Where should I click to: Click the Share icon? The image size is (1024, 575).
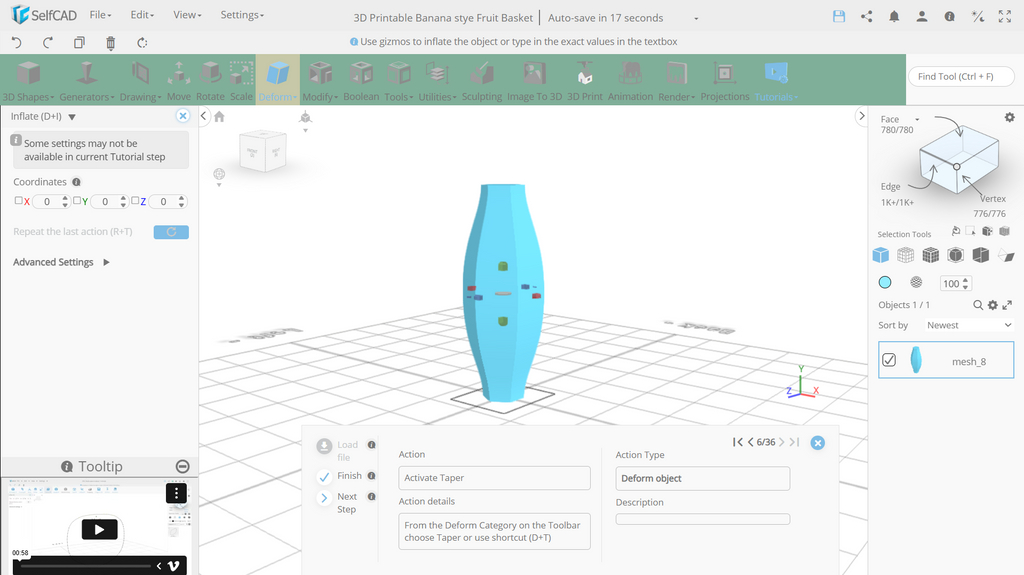(867, 17)
